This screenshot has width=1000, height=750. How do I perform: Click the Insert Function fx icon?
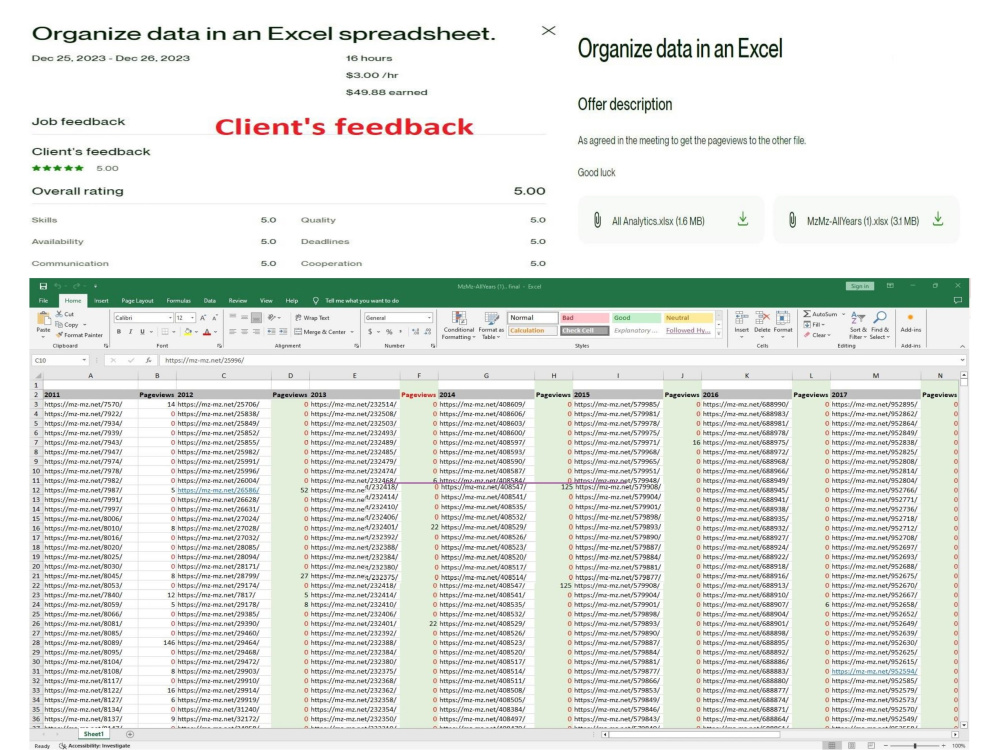[x=148, y=360]
